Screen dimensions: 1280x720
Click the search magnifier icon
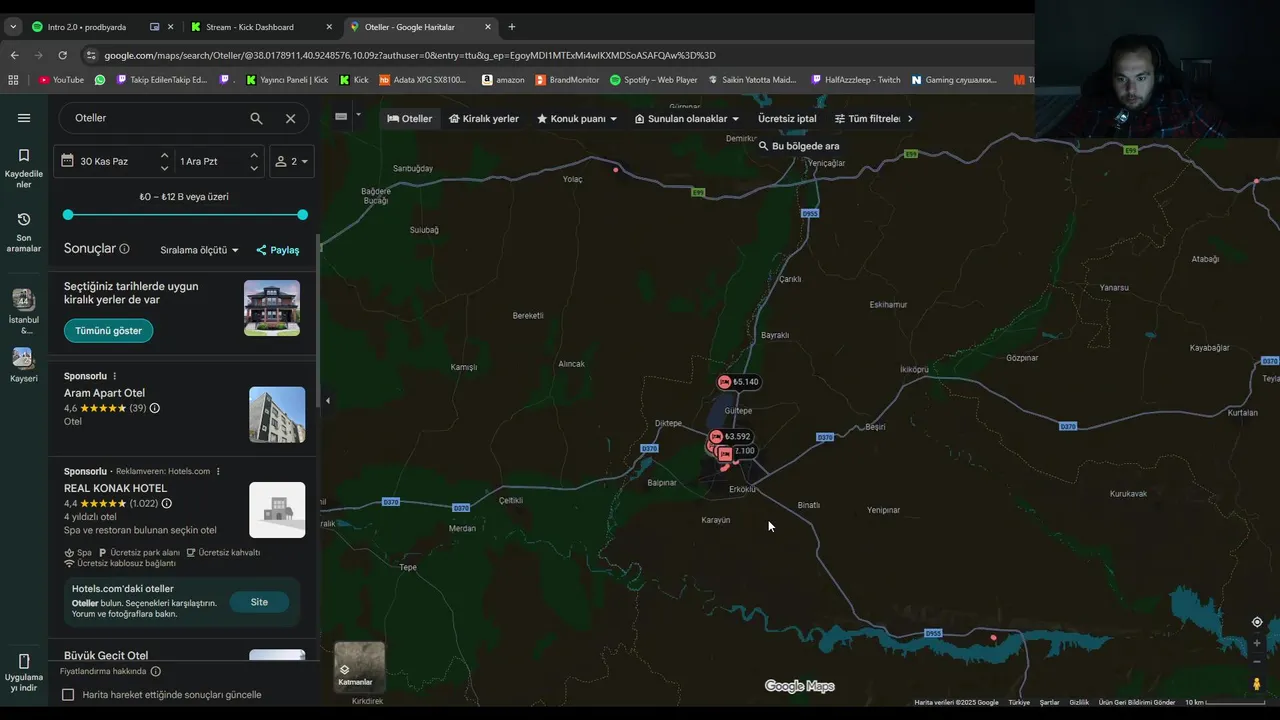point(256,118)
